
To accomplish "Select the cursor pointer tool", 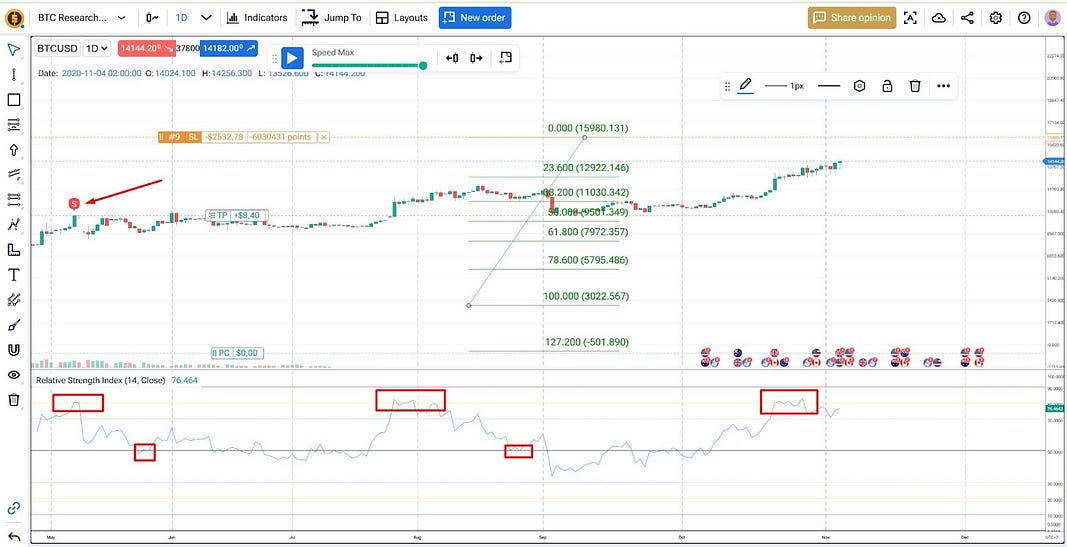I will point(14,50).
